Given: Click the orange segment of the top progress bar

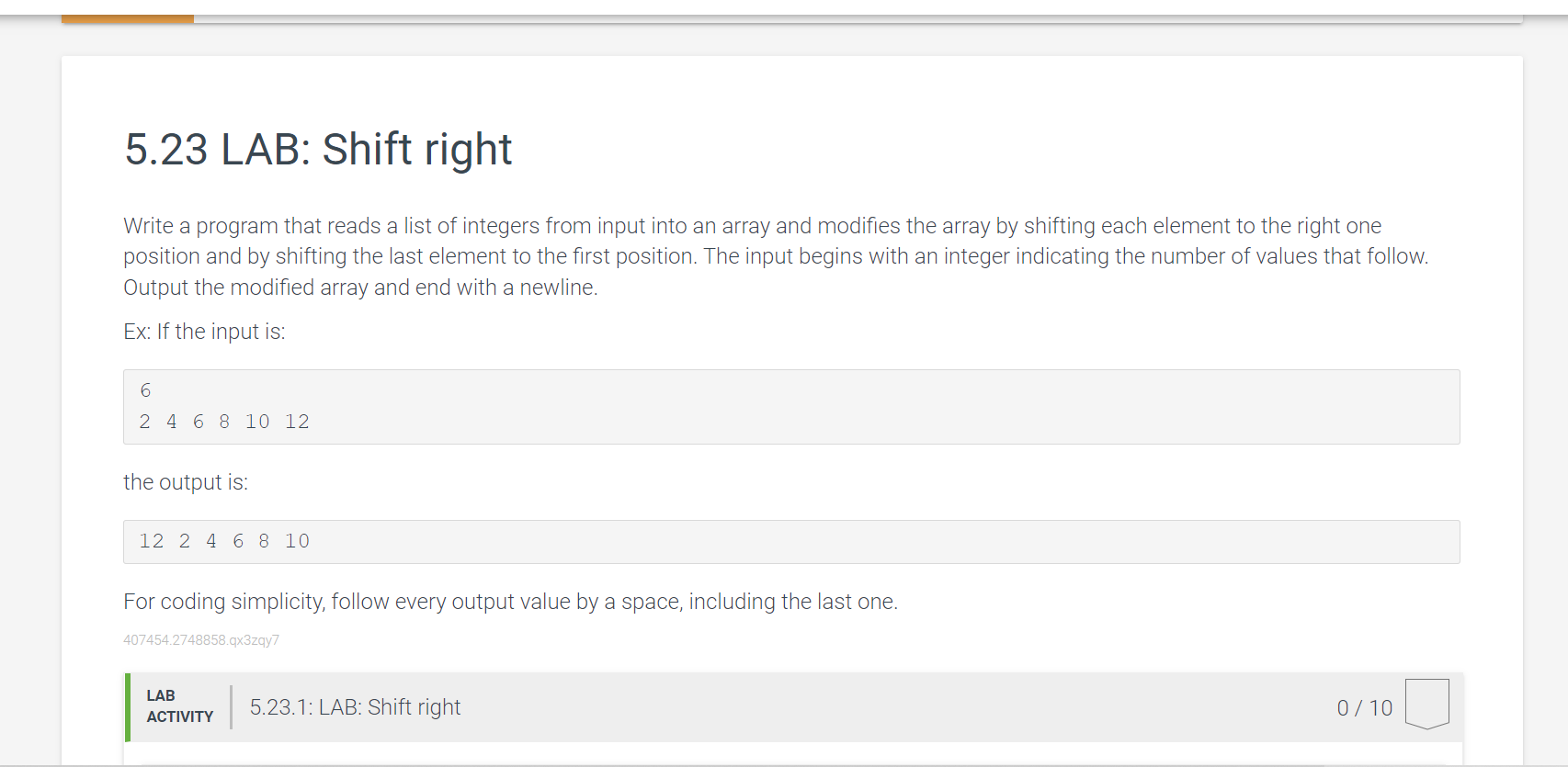Looking at the screenshot, I should (128, 18).
